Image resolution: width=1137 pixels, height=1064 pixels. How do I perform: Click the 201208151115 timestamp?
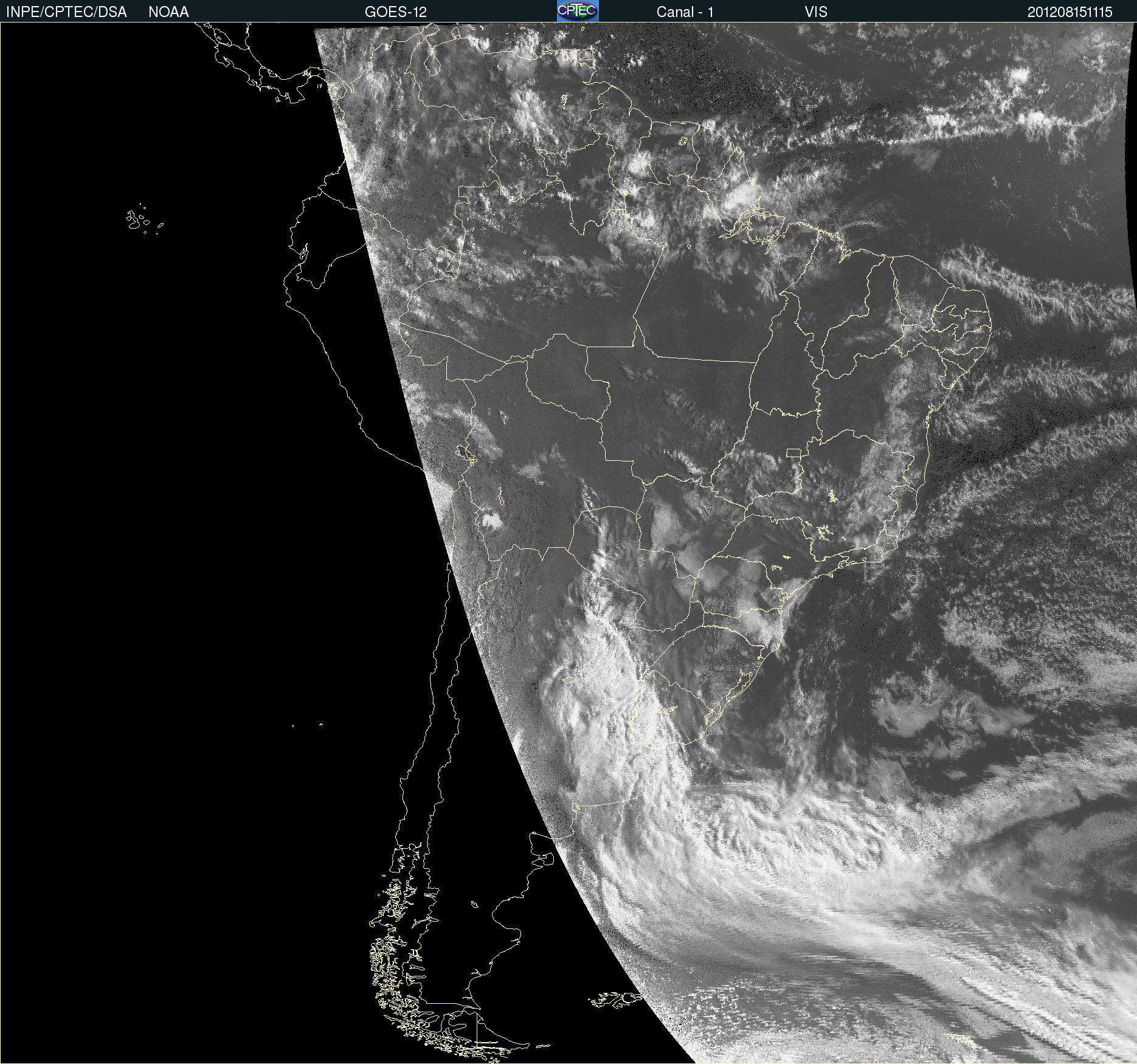1070,12
